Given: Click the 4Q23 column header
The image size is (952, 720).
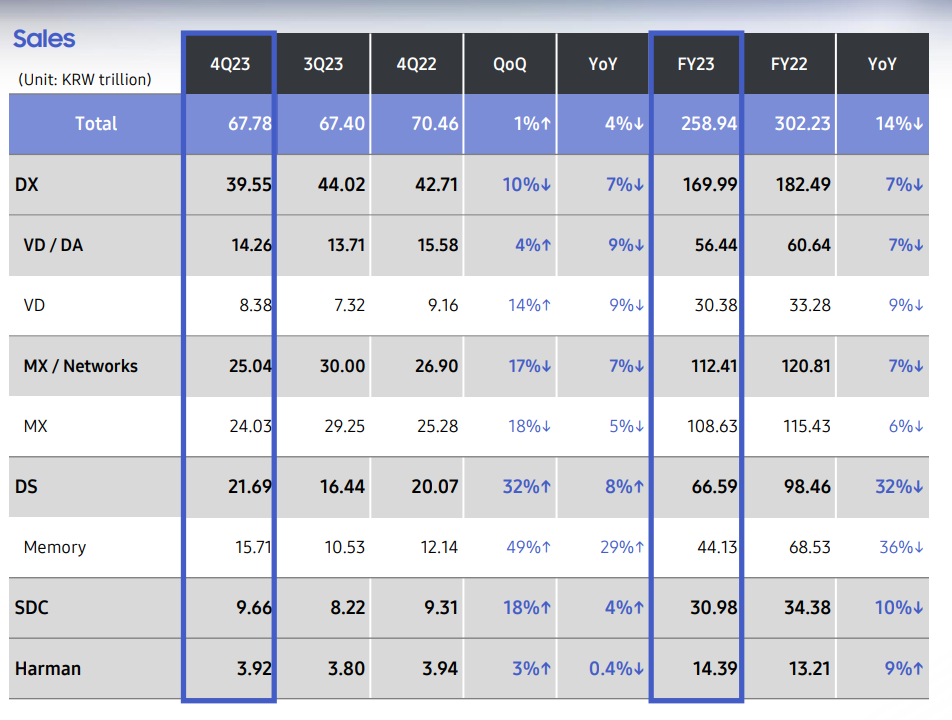Looking at the screenshot, I should pos(229,64).
